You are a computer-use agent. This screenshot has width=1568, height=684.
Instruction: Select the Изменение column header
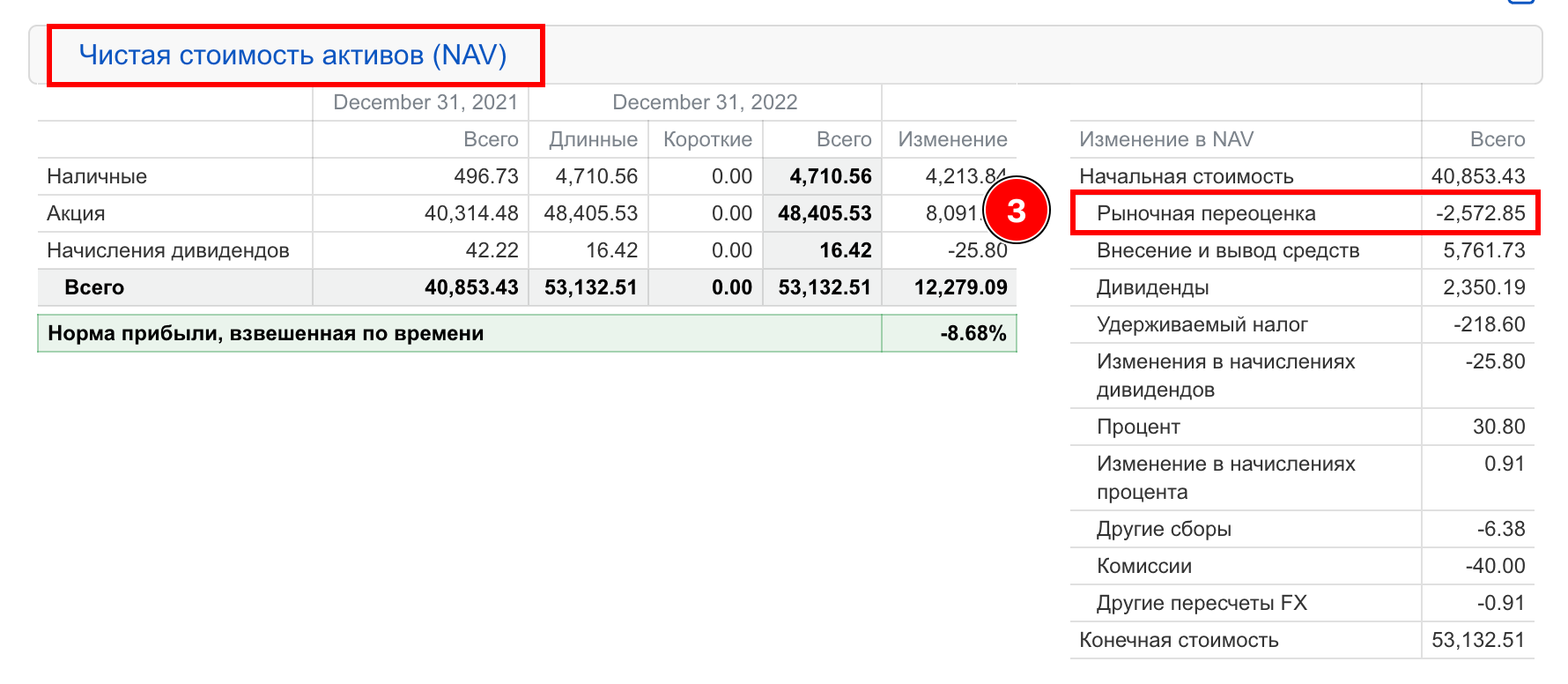tap(952, 139)
